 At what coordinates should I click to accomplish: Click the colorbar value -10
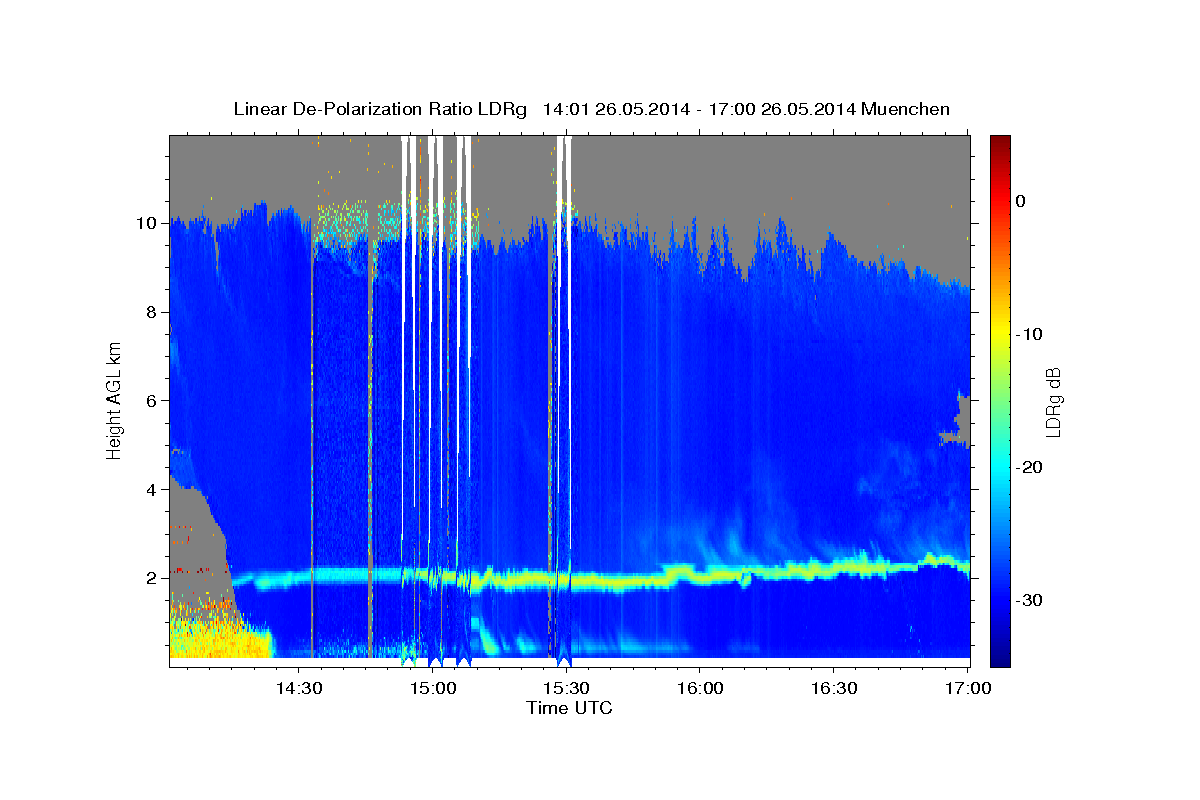pyautogui.click(x=1029, y=334)
